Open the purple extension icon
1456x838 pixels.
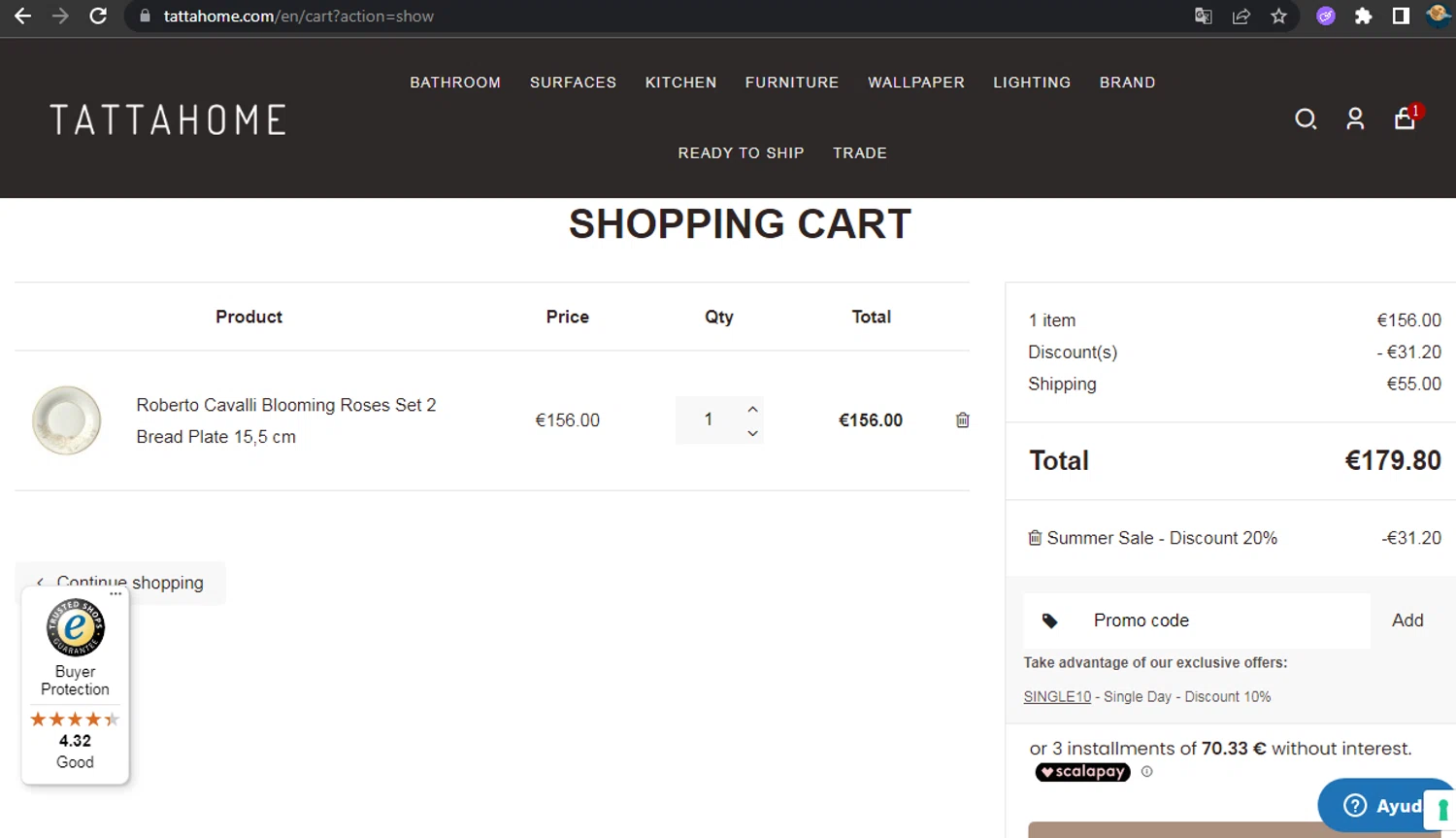pyautogui.click(x=1326, y=17)
